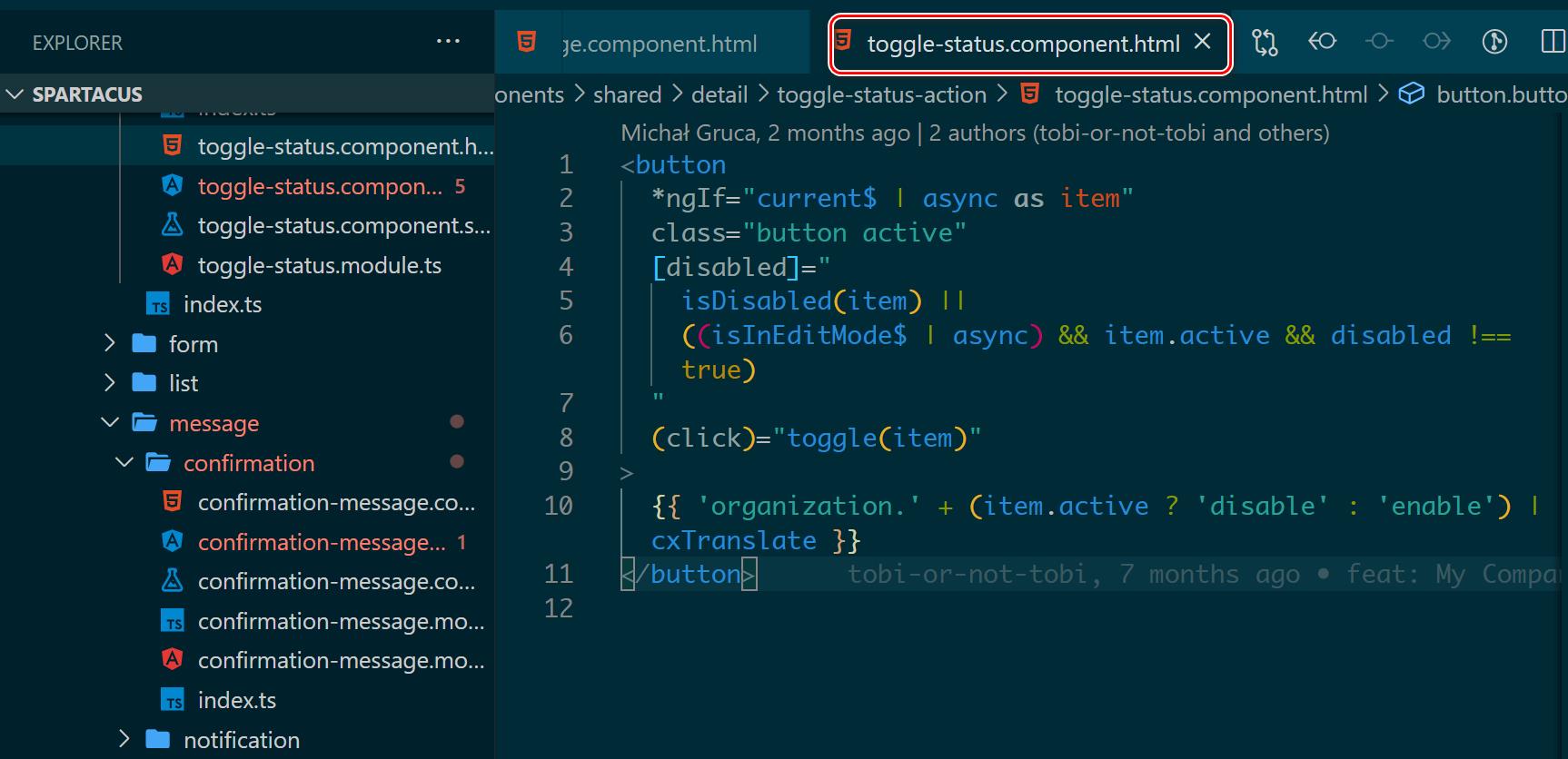Click the cube symbol icon in breadcrumb
Viewport: 1568px width, 759px height.
click(x=1411, y=94)
